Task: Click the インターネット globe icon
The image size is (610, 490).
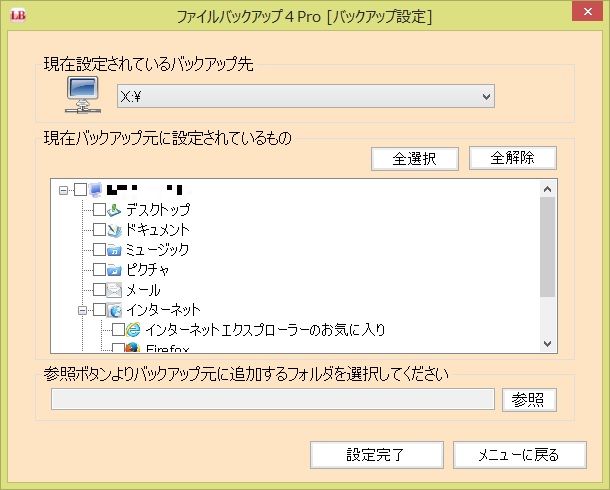Action: point(114,310)
